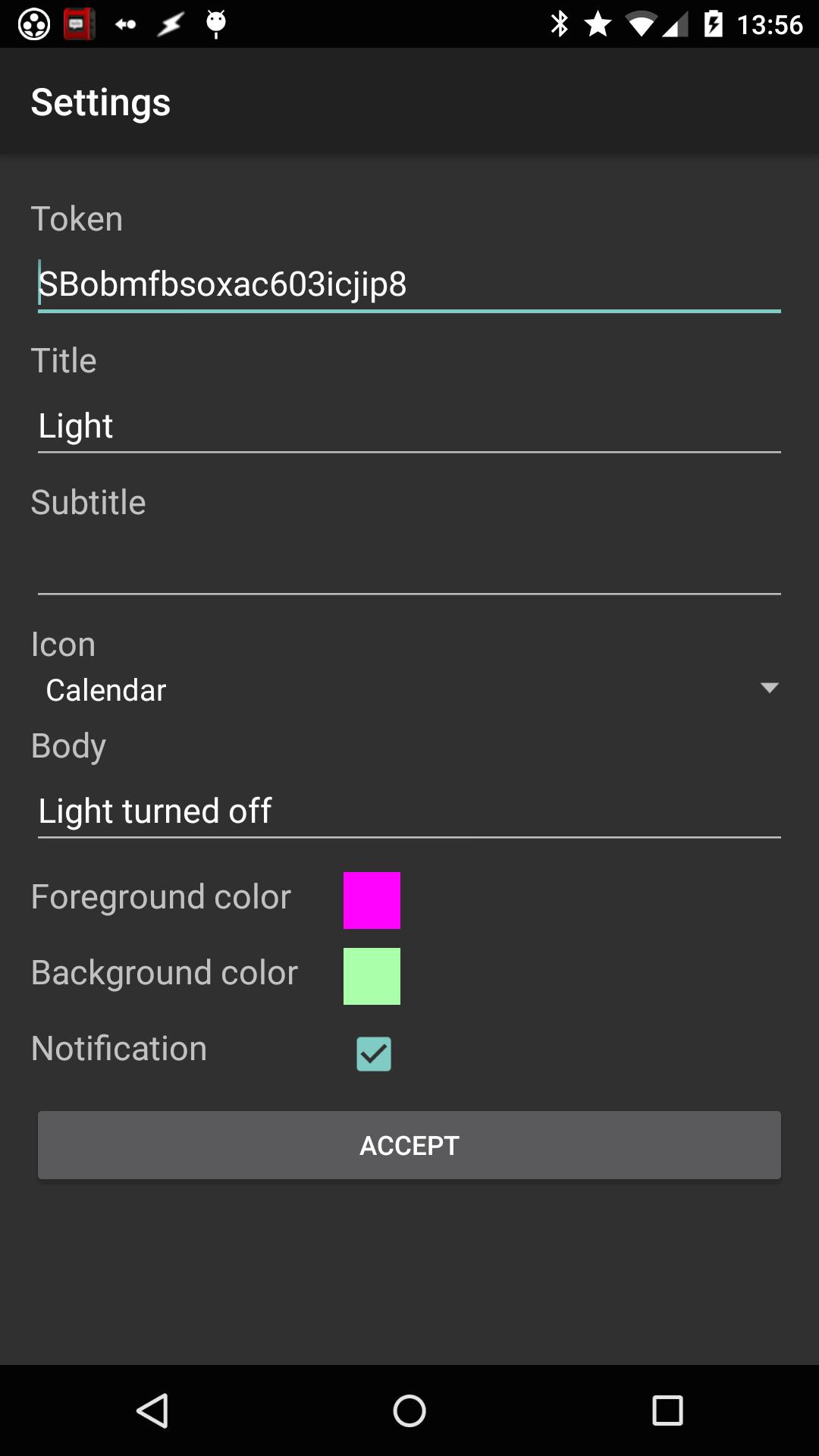Viewport: 819px width, 1456px height.
Task: Tap the charging battery icon
Action: click(x=714, y=24)
